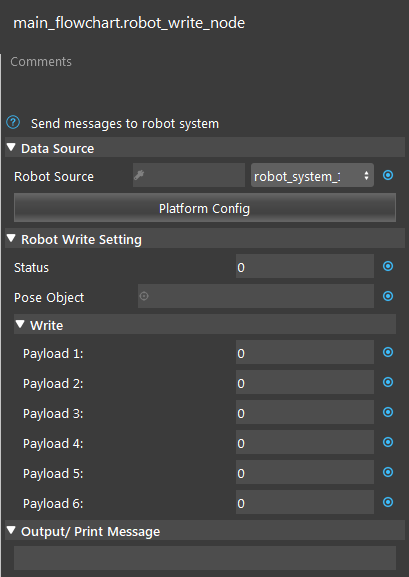This screenshot has width=409, height=577.
Task: Click the Pose Object input field
Action: coord(256,296)
